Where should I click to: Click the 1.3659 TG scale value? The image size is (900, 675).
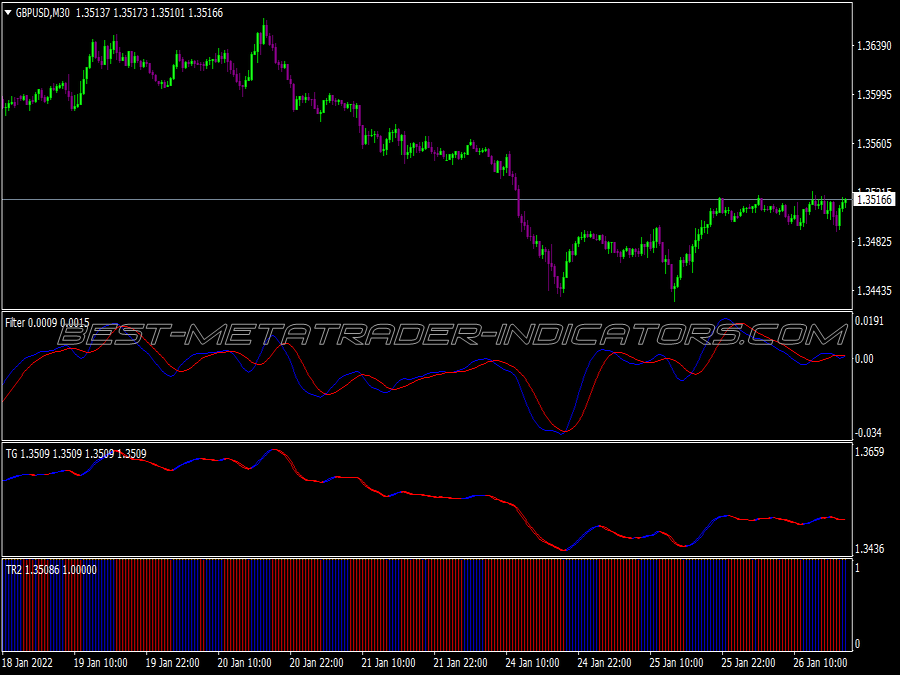click(870, 452)
